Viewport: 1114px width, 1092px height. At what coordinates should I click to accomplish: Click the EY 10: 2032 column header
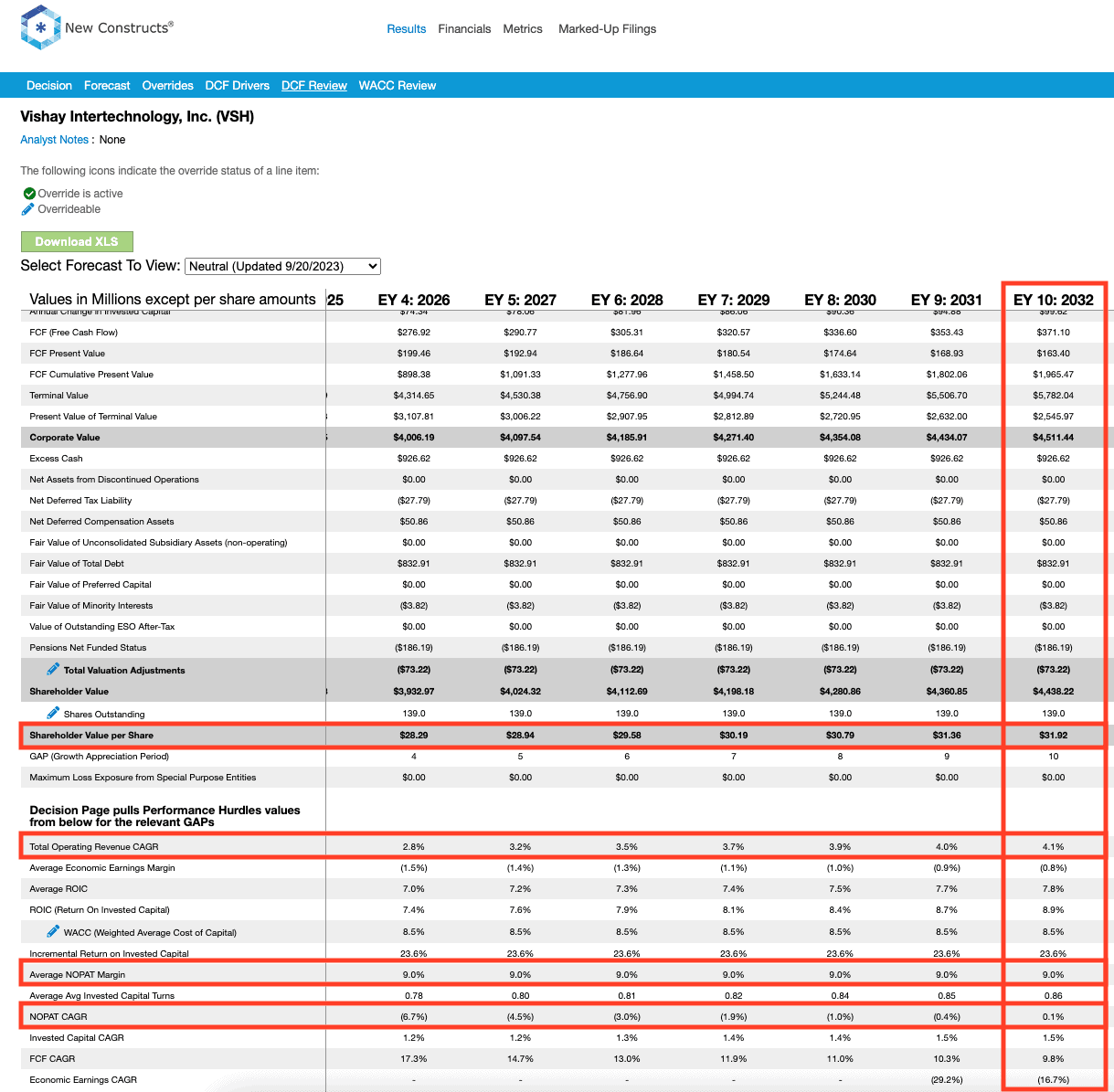pyautogui.click(x=1054, y=300)
